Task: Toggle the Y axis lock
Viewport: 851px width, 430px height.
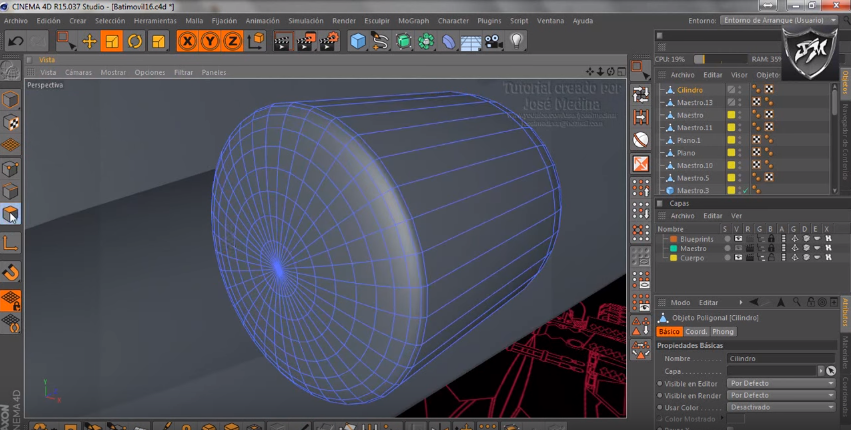Action: point(210,41)
